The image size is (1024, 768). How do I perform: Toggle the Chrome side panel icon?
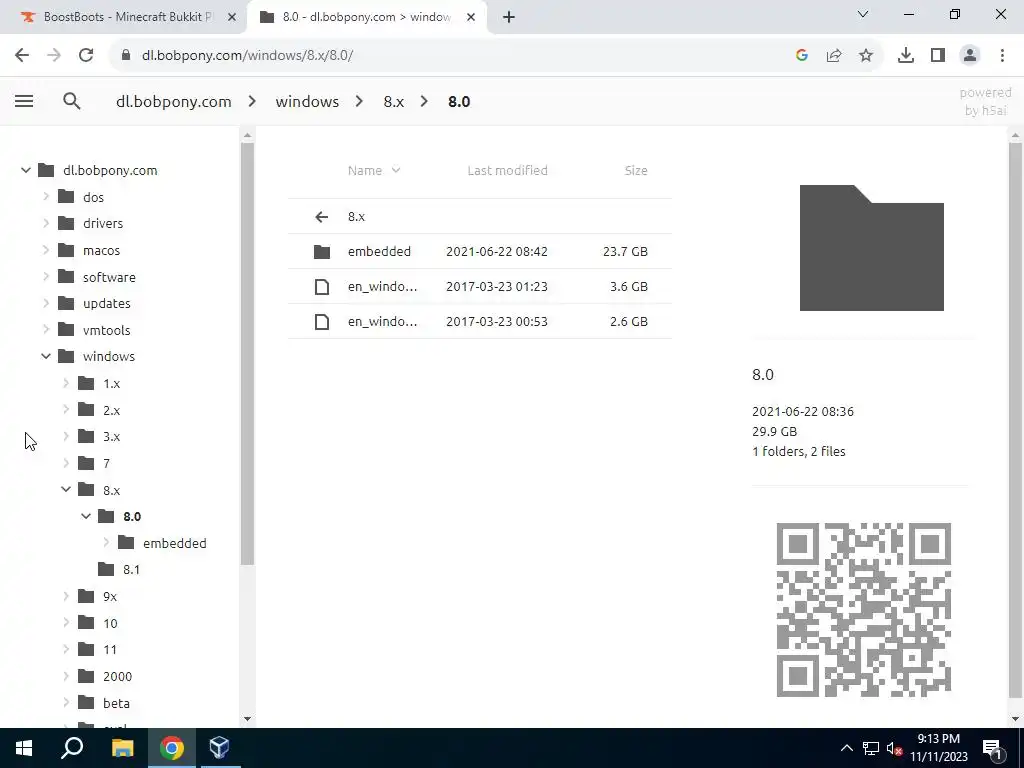pos(938,56)
